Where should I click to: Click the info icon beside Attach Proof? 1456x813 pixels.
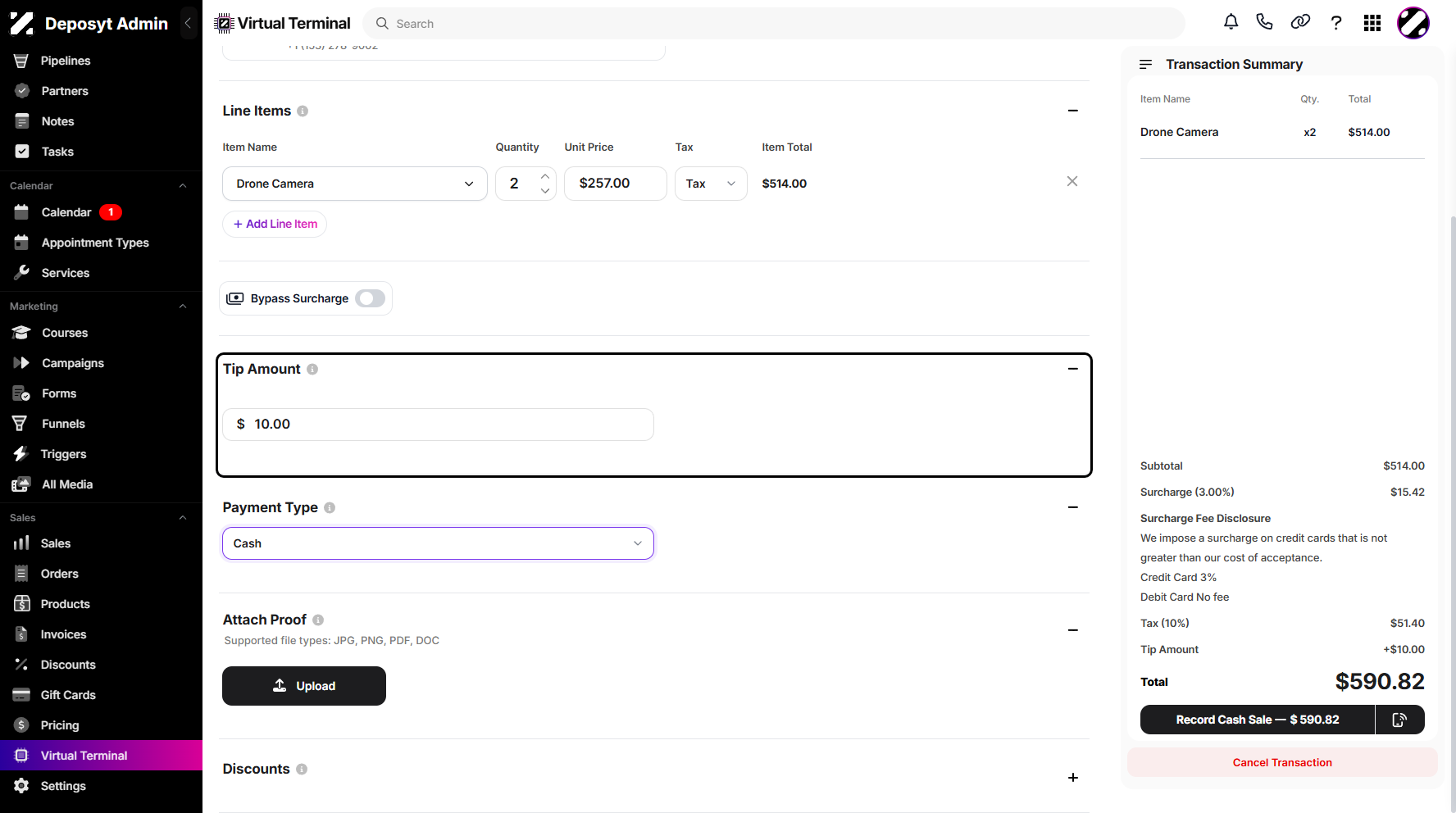tap(318, 620)
